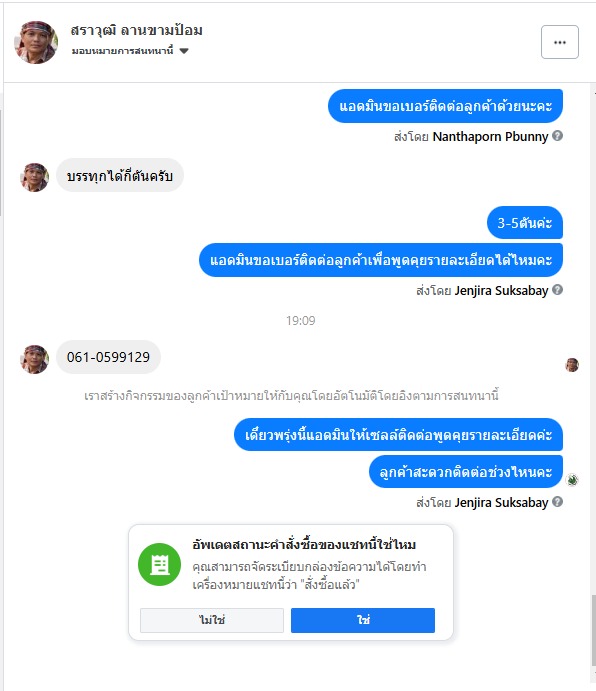Image resolution: width=596 pixels, height=691 pixels.
Task: Click the green seen indicator by the last message
Action: 572,480
